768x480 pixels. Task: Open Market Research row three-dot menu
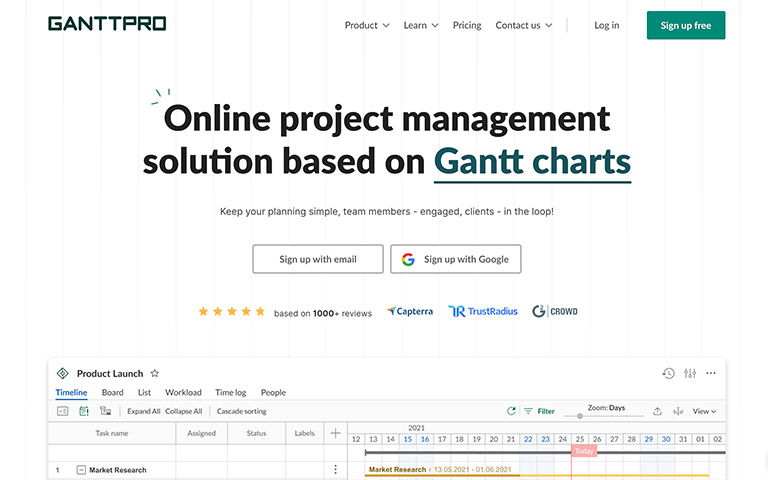[x=336, y=470]
